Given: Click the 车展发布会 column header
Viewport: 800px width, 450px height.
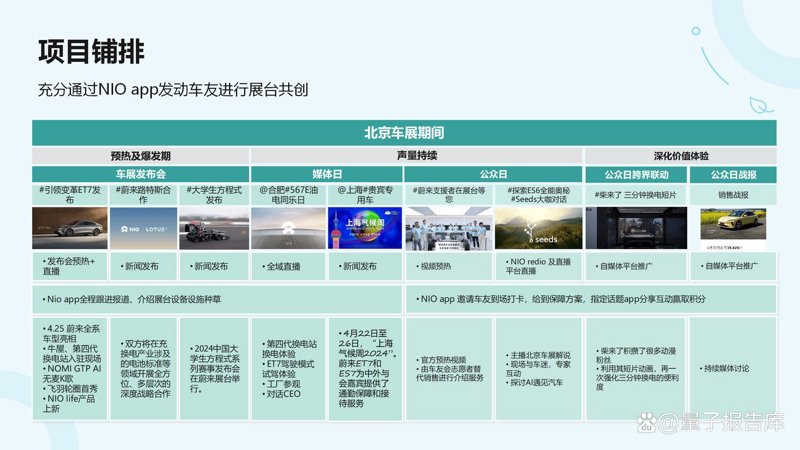Looking at the screenshot, I should click(140, 174).
